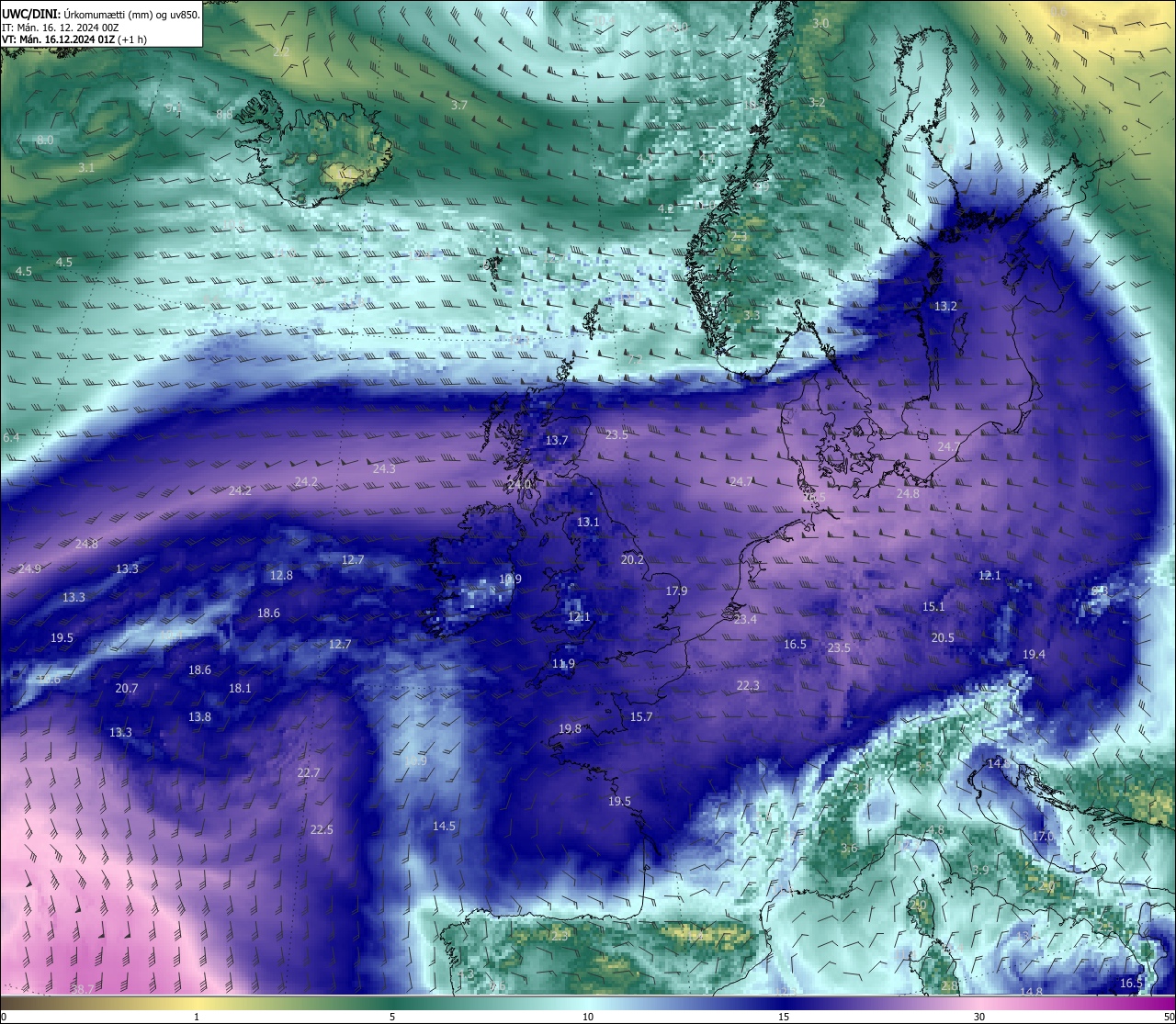Click the 10.9 value over Ireland
Image resolution: width=1176 pixels, height=1024 pixels.
510,579
